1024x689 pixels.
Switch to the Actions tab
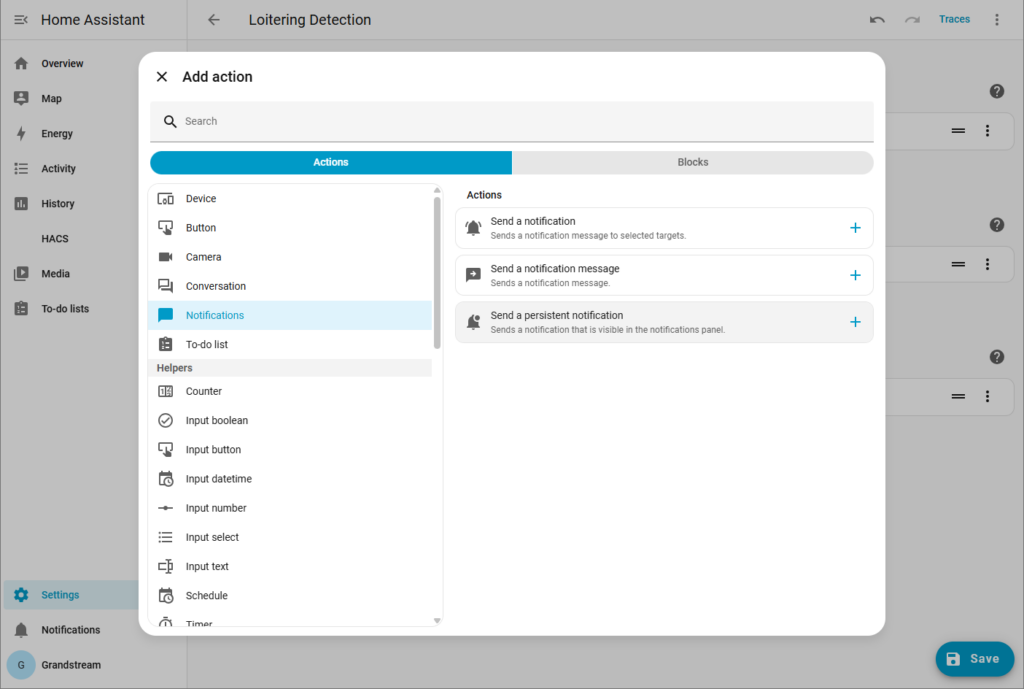coord(330,162)
